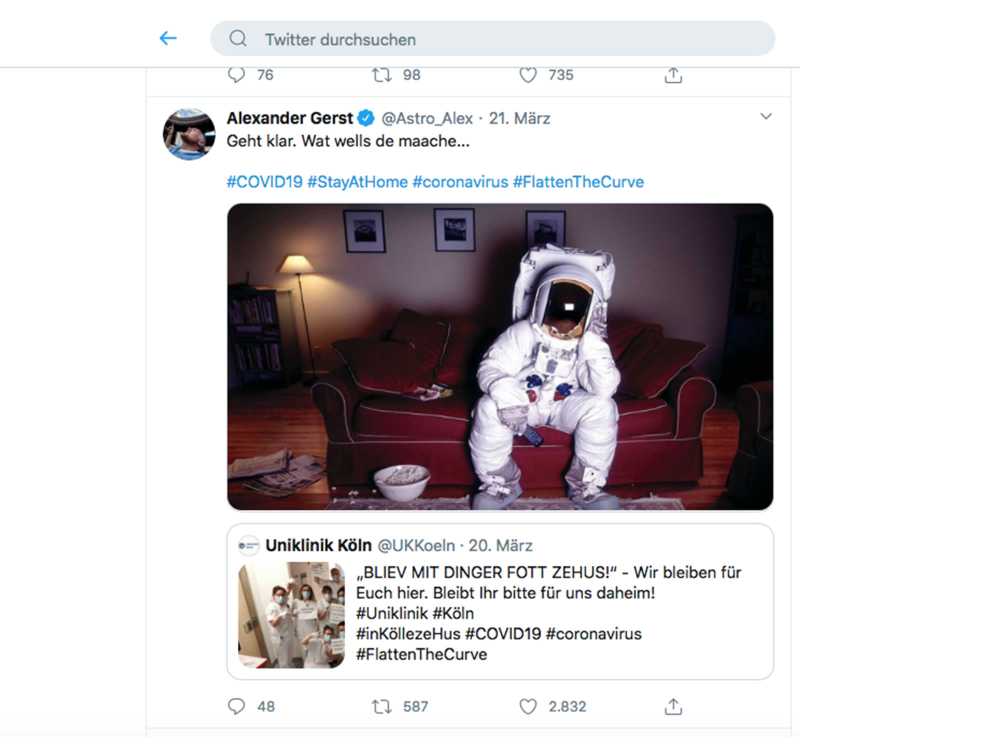Open the tweet options chevron menu
Viewport: 1000px width, 749px height.
tap(766, 117)
